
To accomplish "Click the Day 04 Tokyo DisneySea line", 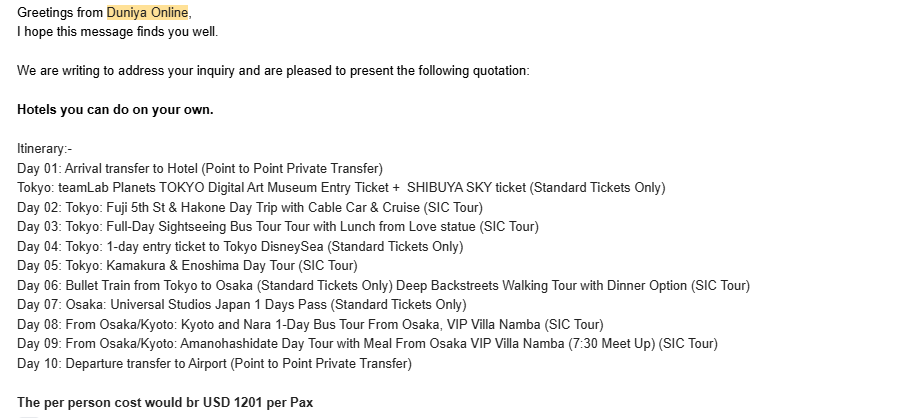I will pyautogui.click(x=240, y=247).
